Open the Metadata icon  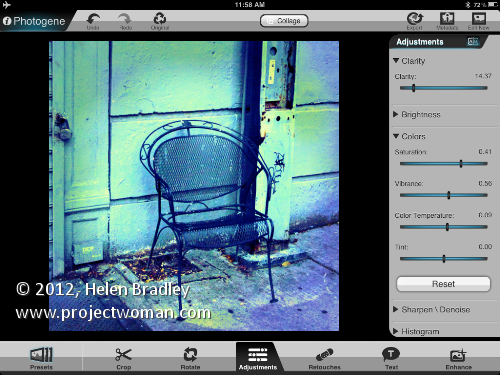[447, 19]
